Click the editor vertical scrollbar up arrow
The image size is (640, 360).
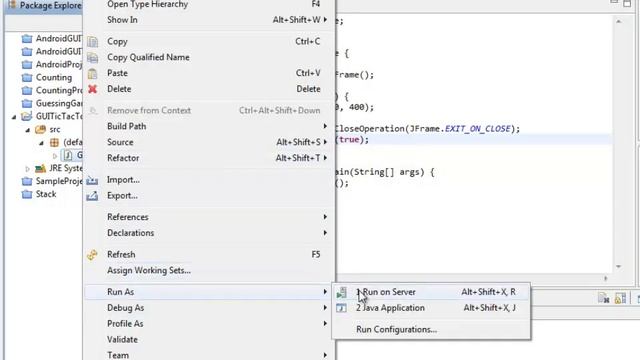(619, 21)
